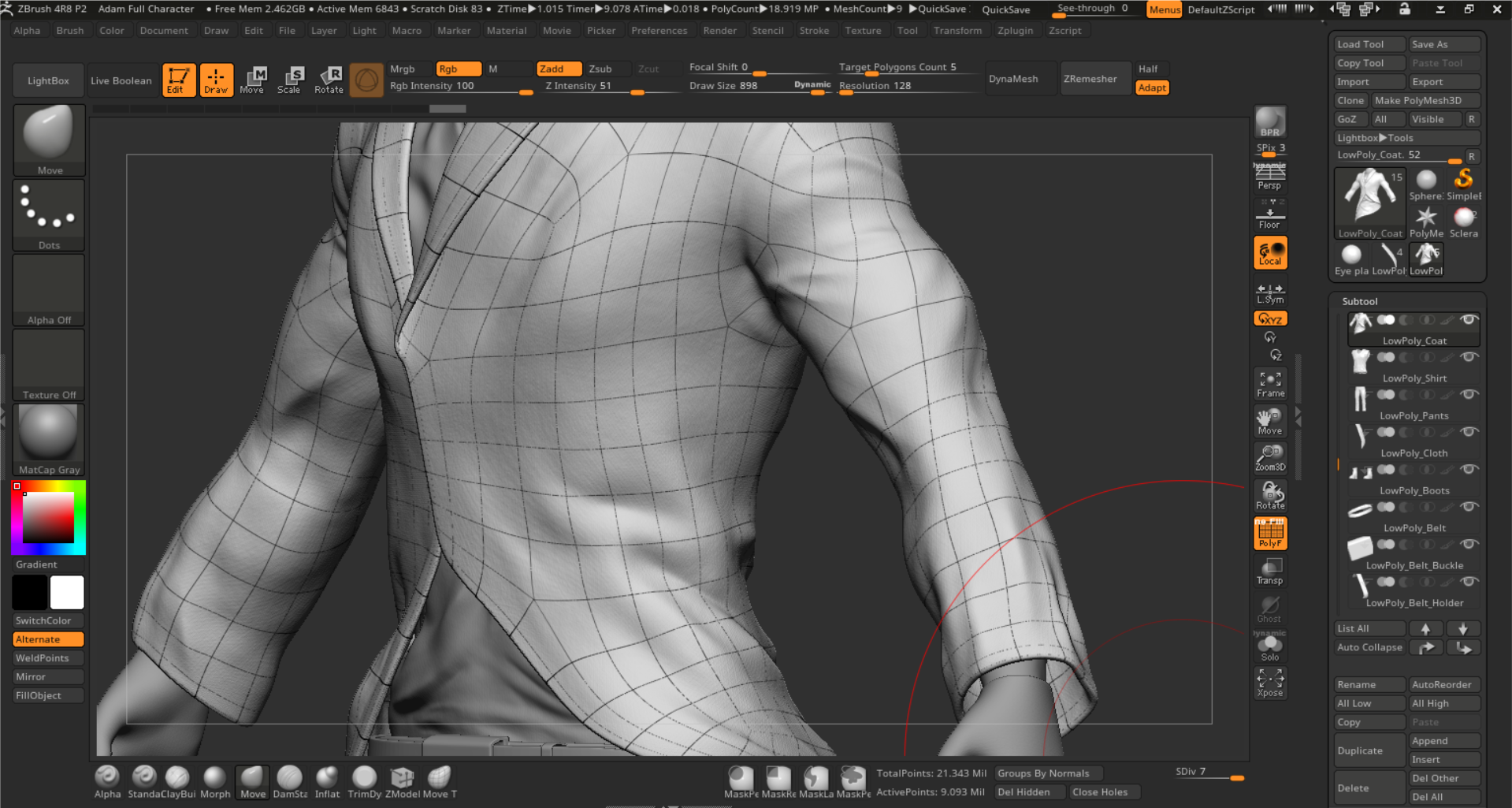Screen dimensions: 1512x808
Task: Click the canvas Move navigation icon
Action: click(x=1269, y=422)
